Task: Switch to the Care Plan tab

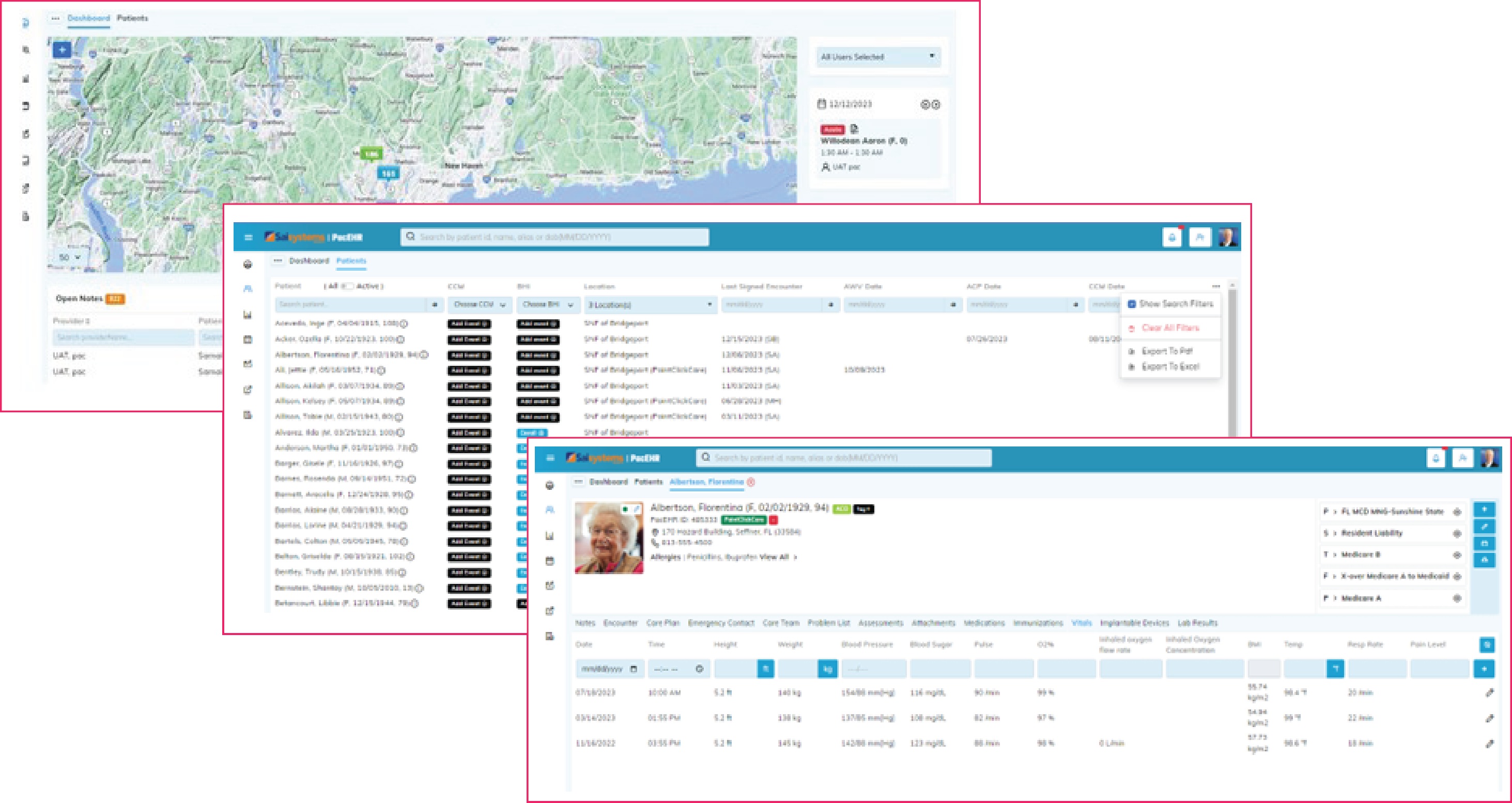Action: [x=662, y=623]
